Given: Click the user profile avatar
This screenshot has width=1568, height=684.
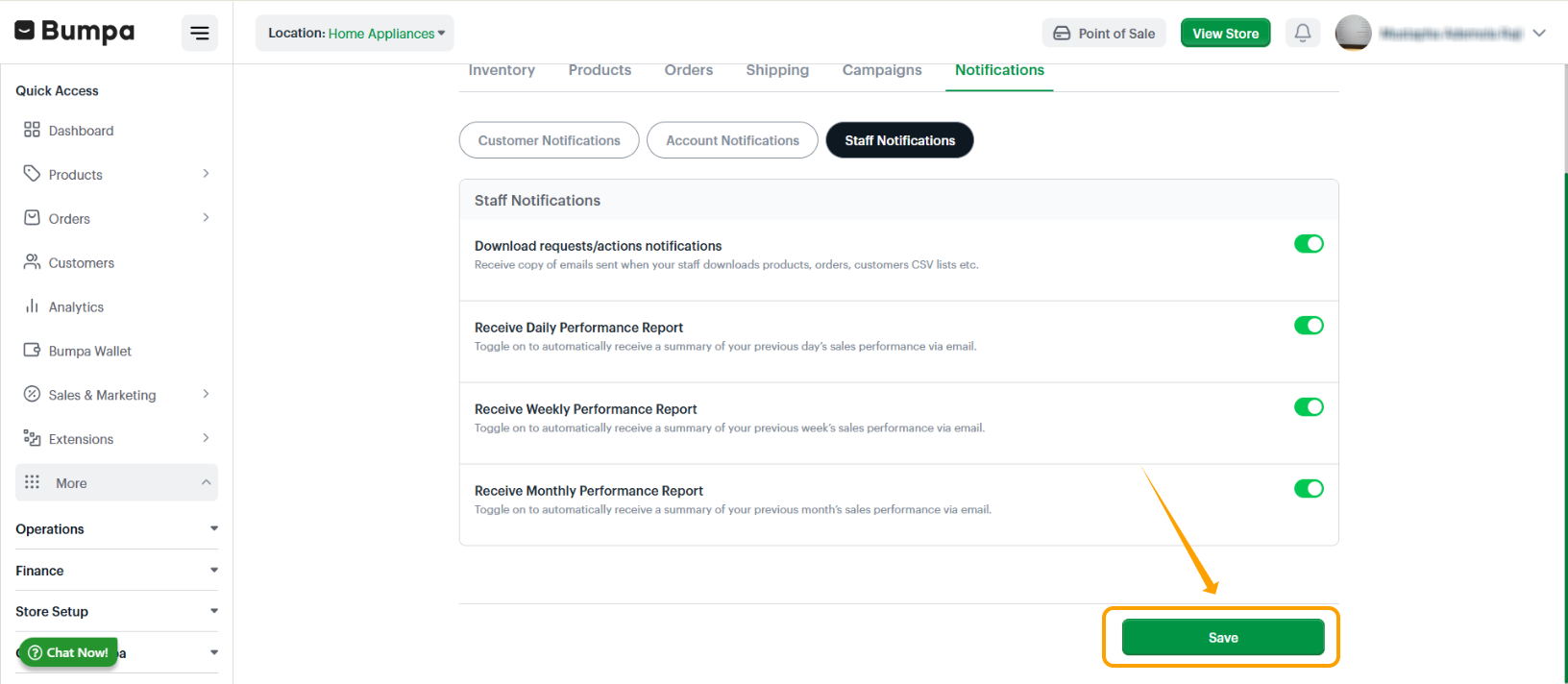Looking at the screenshot, I should [x=1353, y=33].
